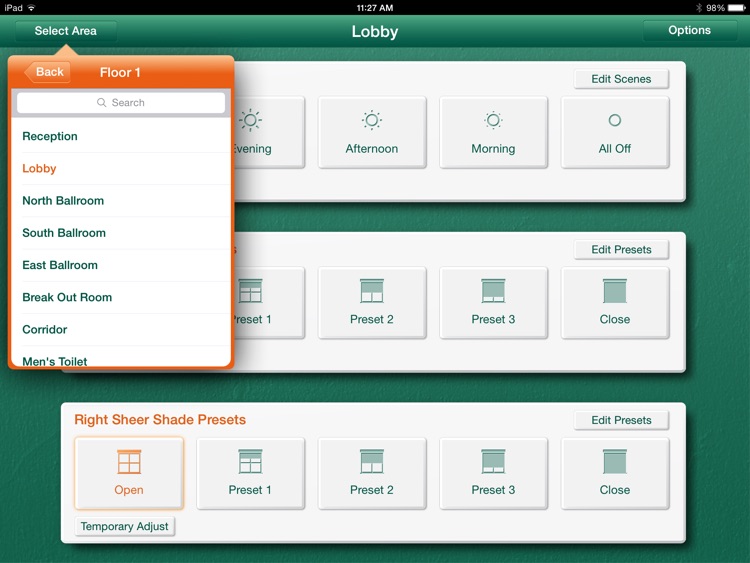Viewport: 750px width, 563px height.
Task: Apply Right Sheer Shade Preset 1
Action: pos(250,473)
